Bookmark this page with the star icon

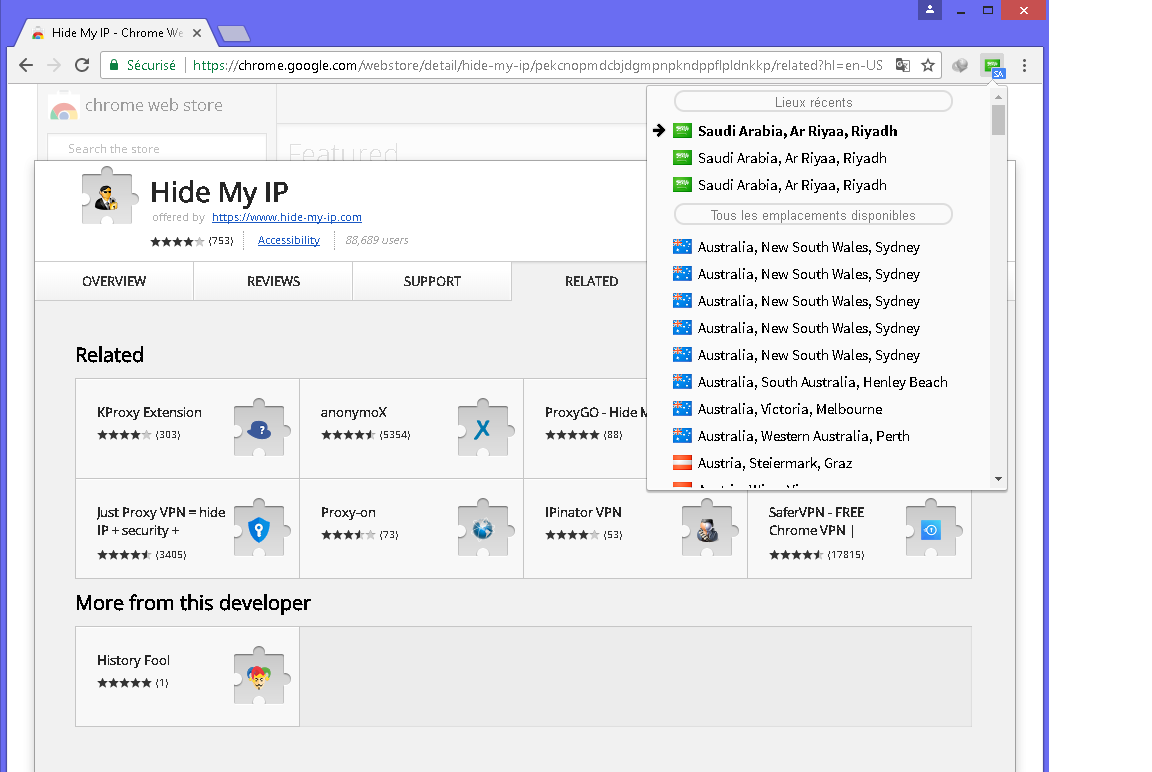click(x=928, y=65)
